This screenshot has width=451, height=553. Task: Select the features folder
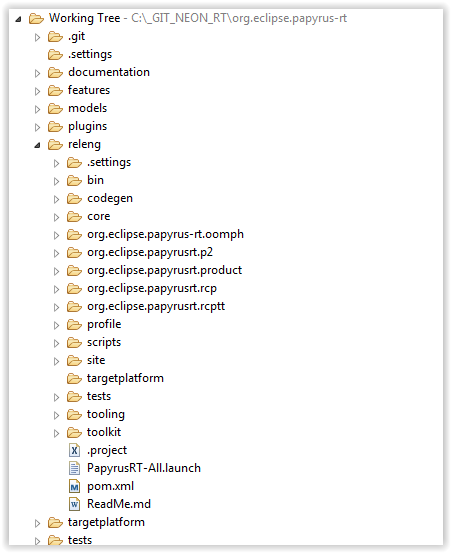(x=89, y=90)
